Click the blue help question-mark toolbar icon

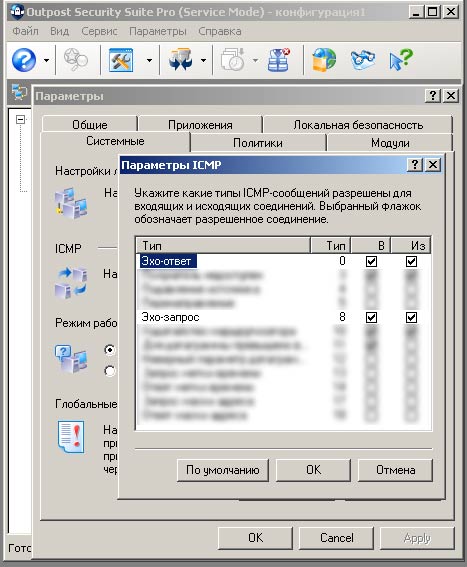(24, 60)
